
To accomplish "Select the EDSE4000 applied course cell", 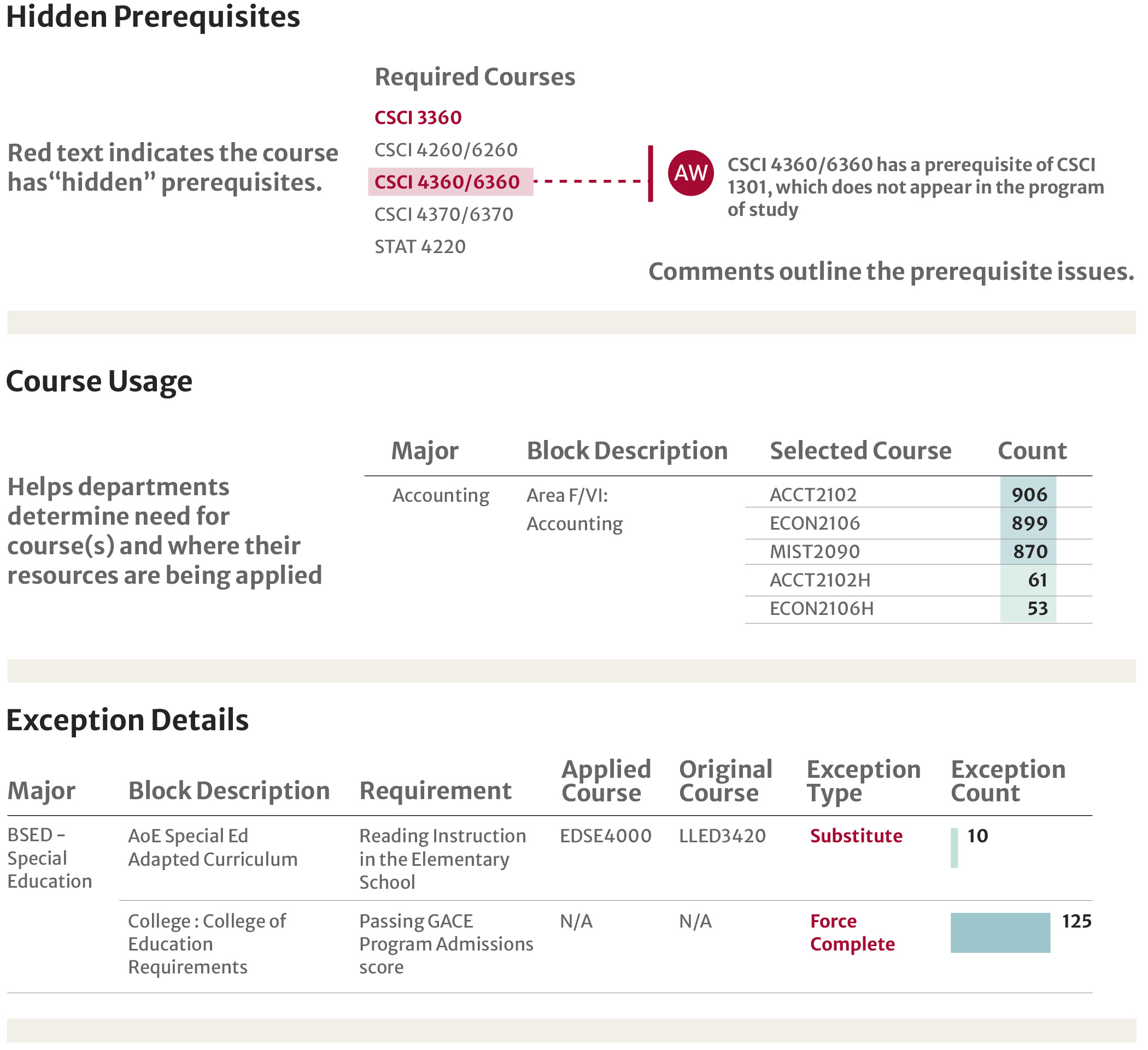I will tap(605, 836).
